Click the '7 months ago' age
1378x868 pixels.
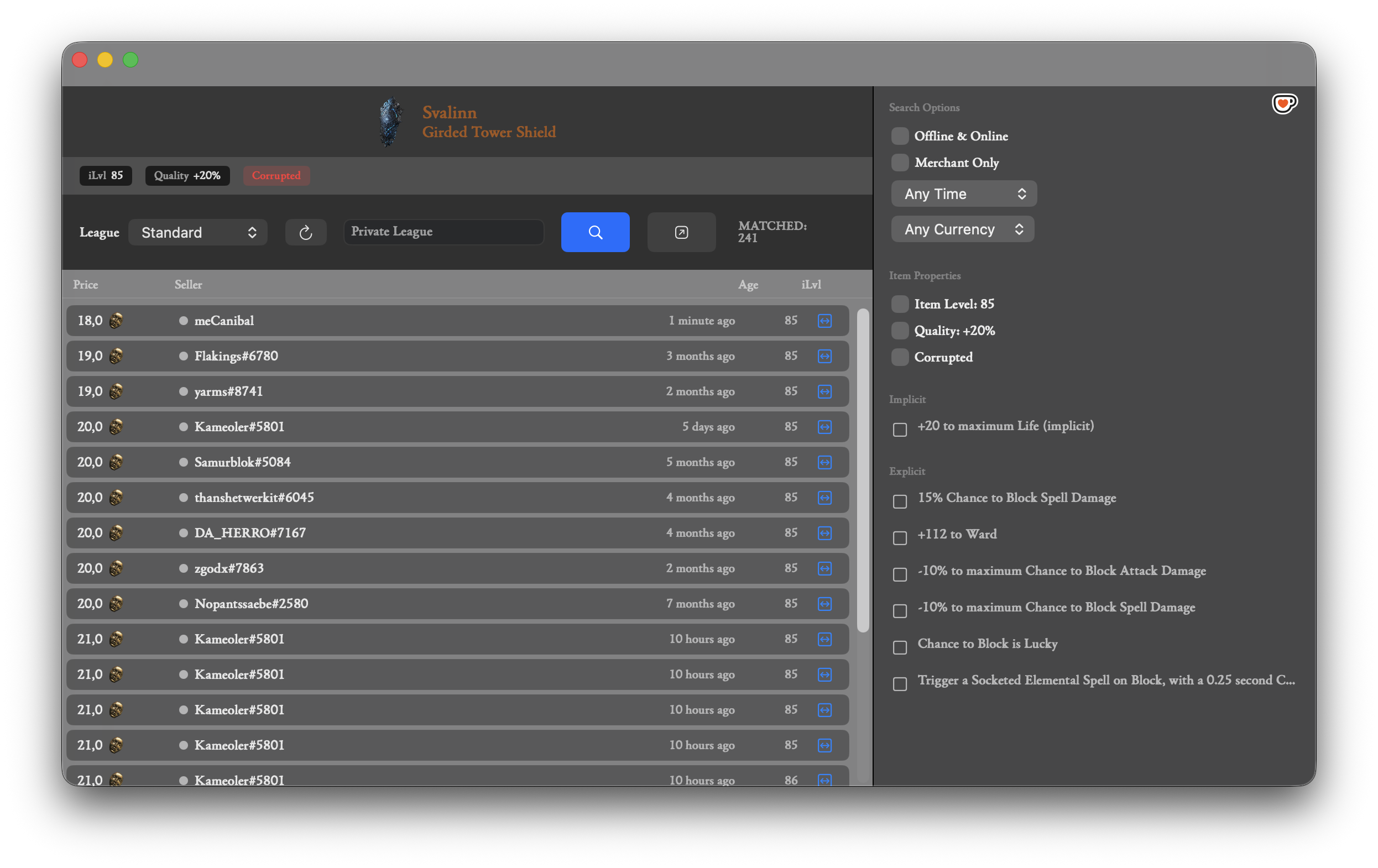701,604
